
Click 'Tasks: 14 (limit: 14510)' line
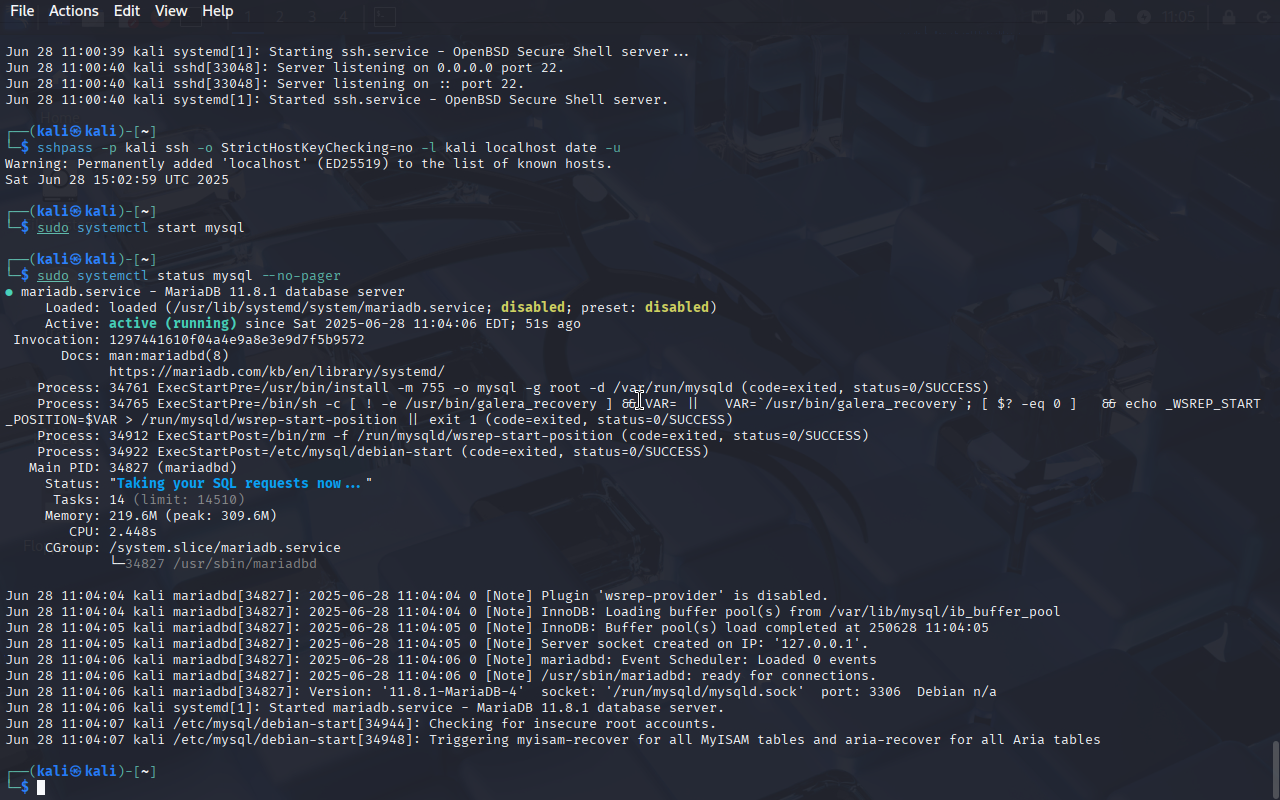(x=149, y=500)
